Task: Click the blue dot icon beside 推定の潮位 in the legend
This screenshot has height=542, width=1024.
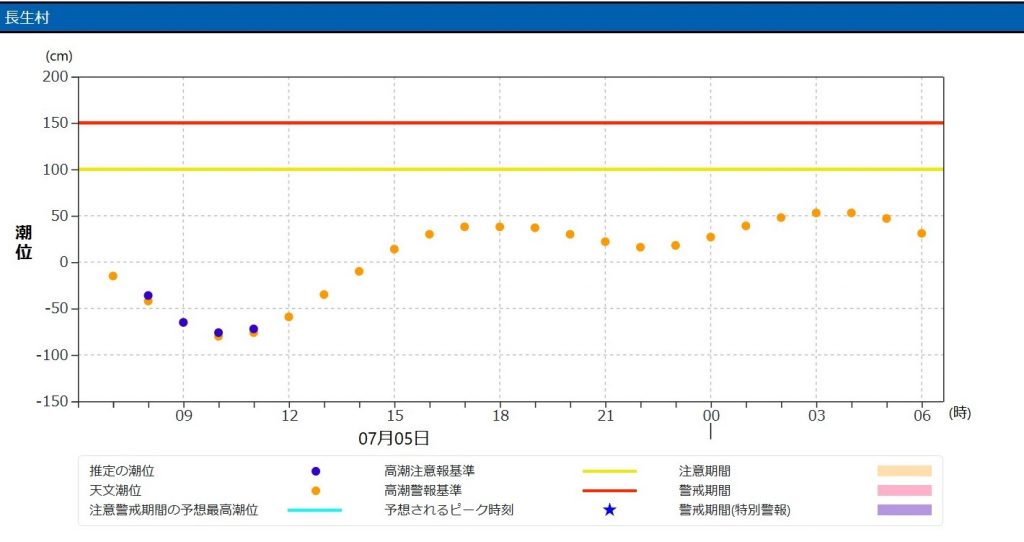Action: point(315,471)
